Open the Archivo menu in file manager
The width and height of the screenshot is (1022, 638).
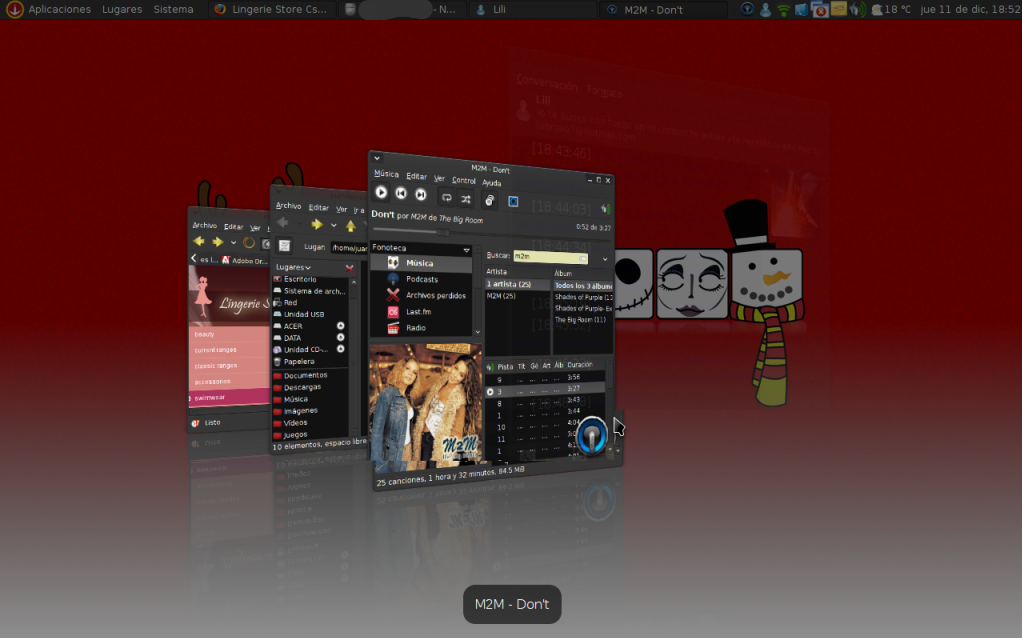[x=288, y=206]
